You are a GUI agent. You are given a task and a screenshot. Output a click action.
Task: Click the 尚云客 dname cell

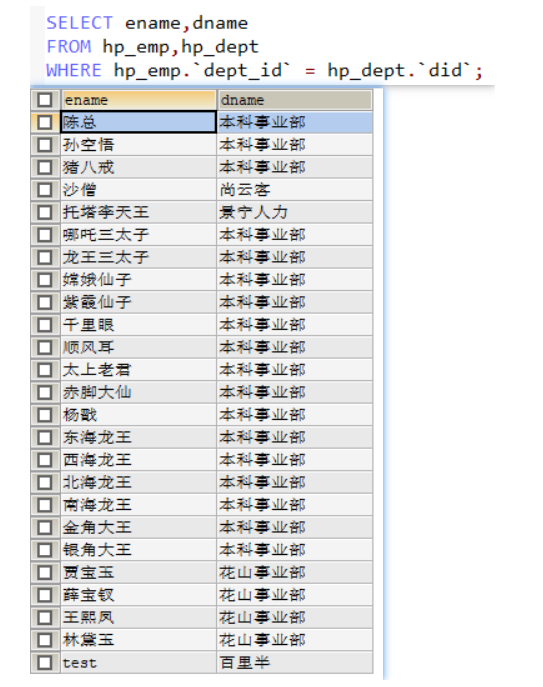click(x=295, y=190)
